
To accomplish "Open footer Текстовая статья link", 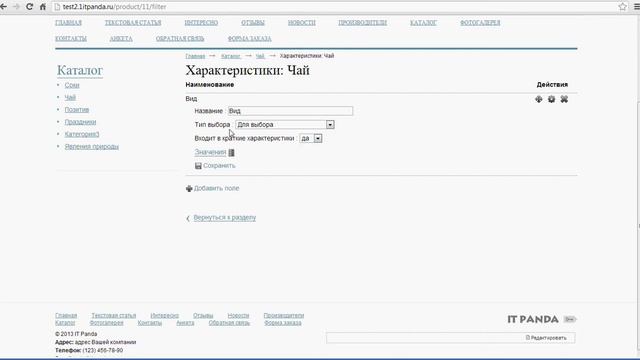I will coord(113,316).
